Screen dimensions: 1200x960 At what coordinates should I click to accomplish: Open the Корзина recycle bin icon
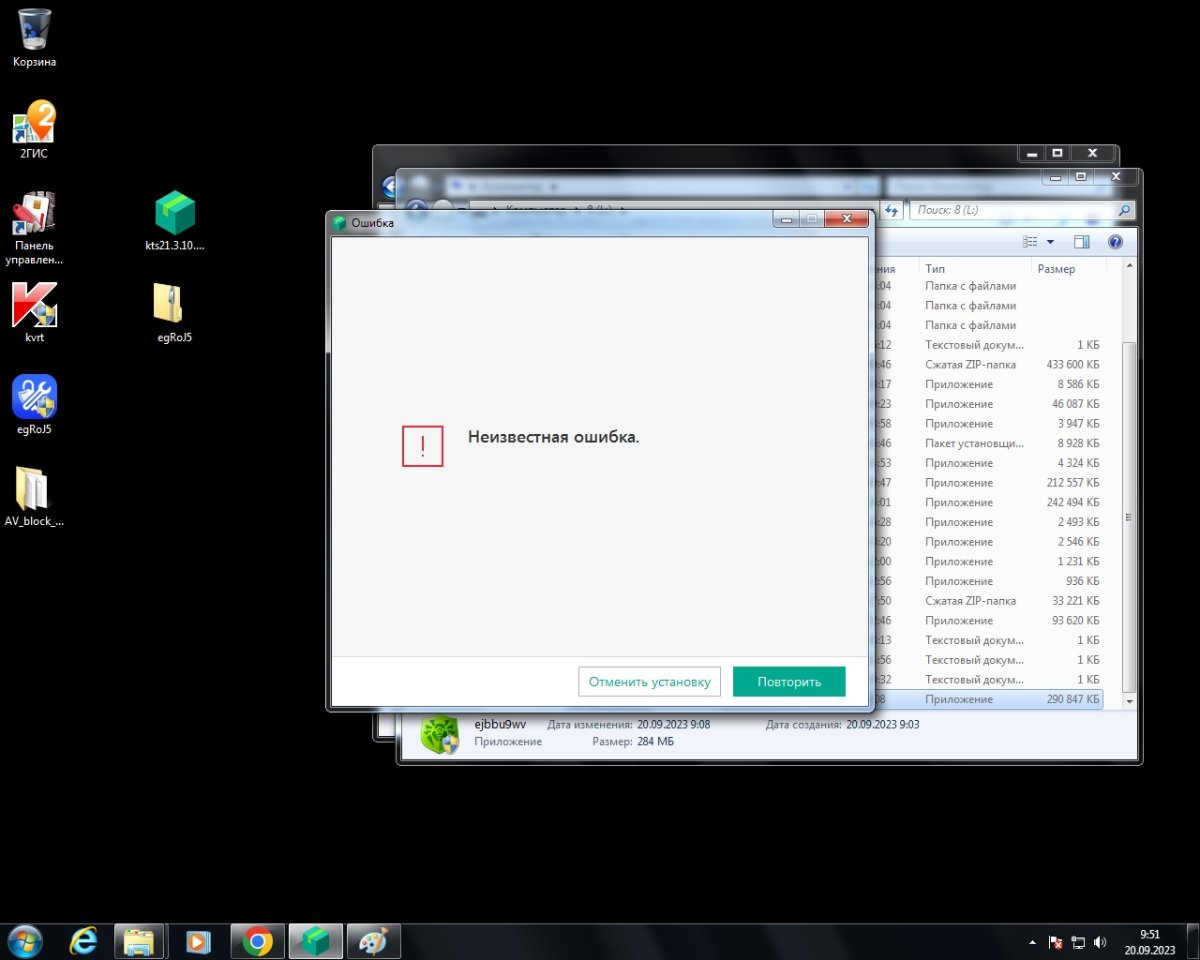(34, 38)
